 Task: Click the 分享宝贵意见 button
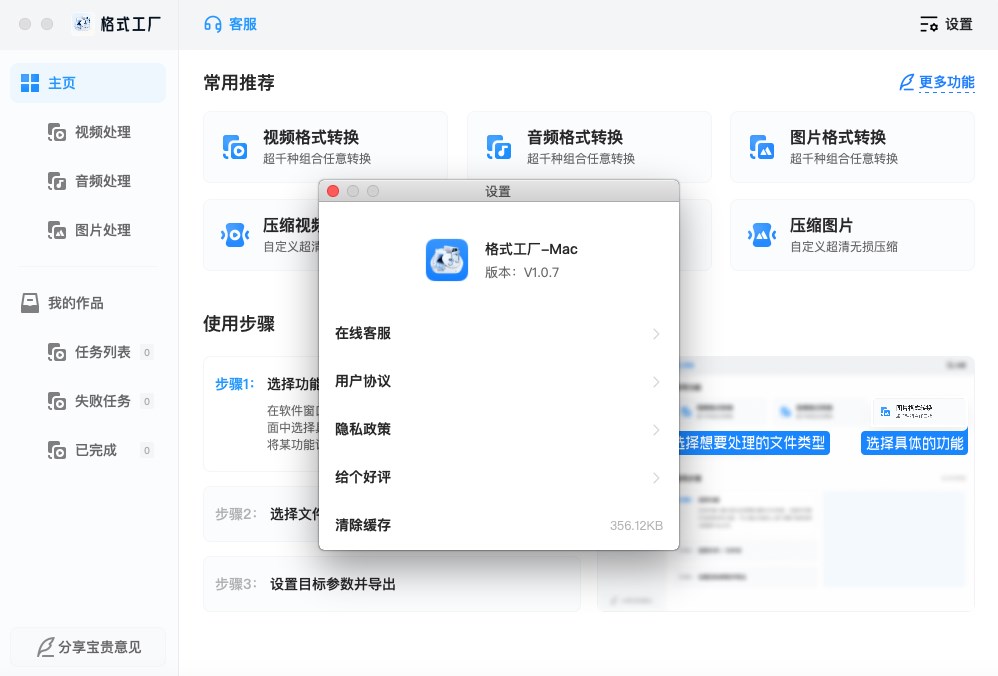tap(88, 647)
